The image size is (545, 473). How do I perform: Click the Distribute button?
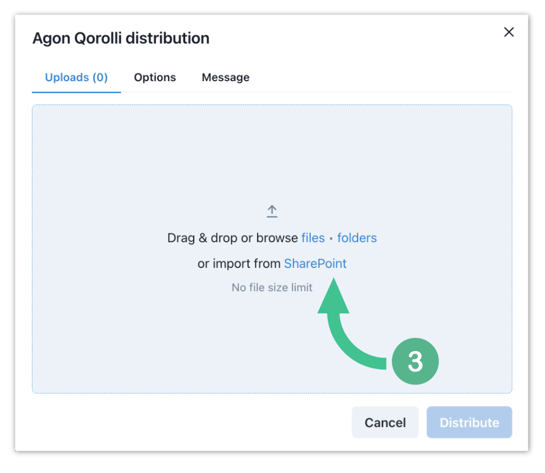click(x=469, y=422)
